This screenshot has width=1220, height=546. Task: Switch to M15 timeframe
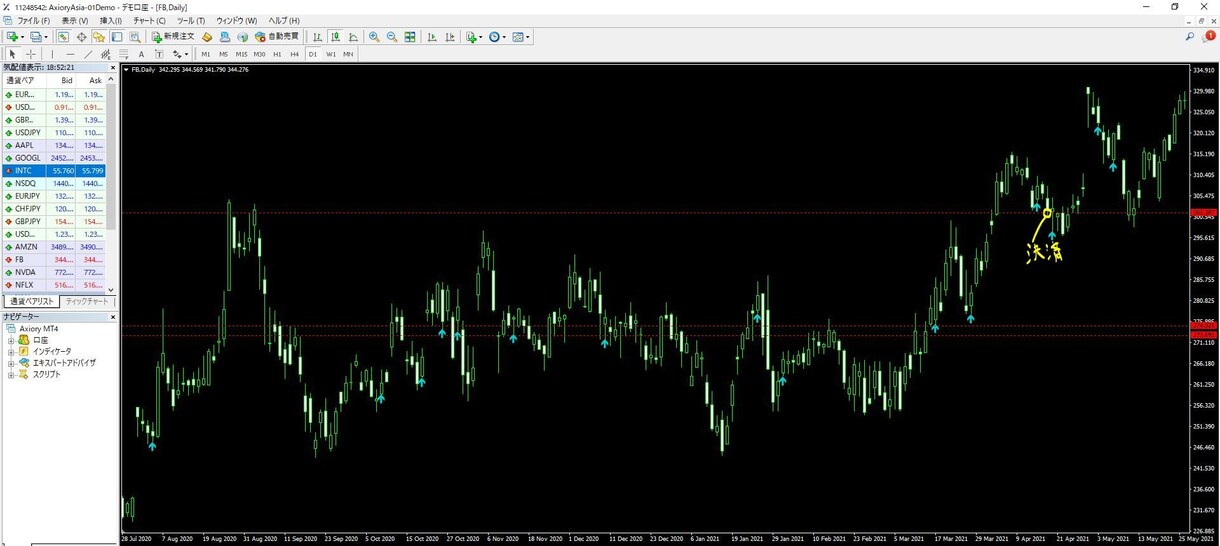pyautogui.click(x=241, y=54)
